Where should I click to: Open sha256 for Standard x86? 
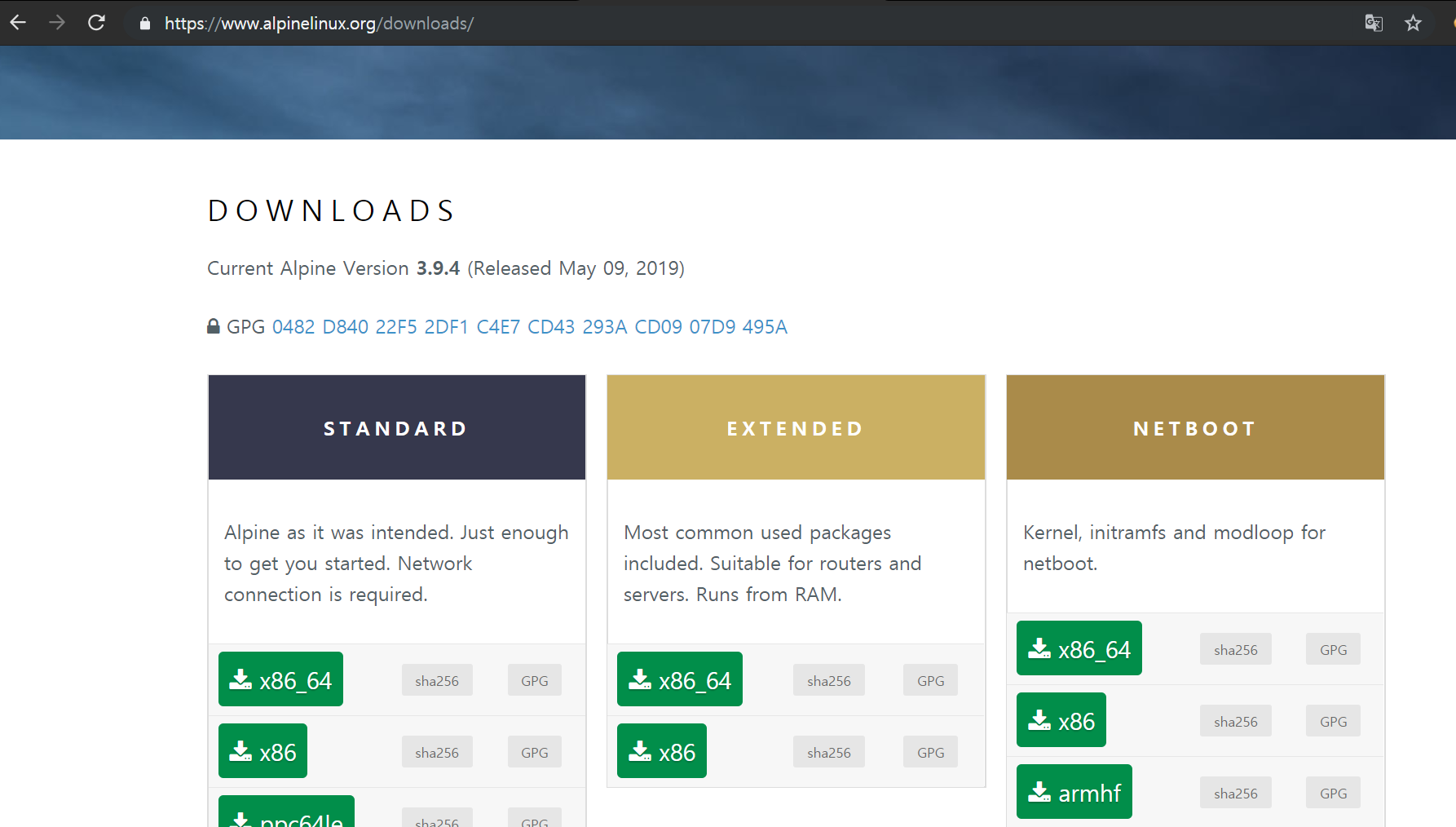(x=437, y=752)
